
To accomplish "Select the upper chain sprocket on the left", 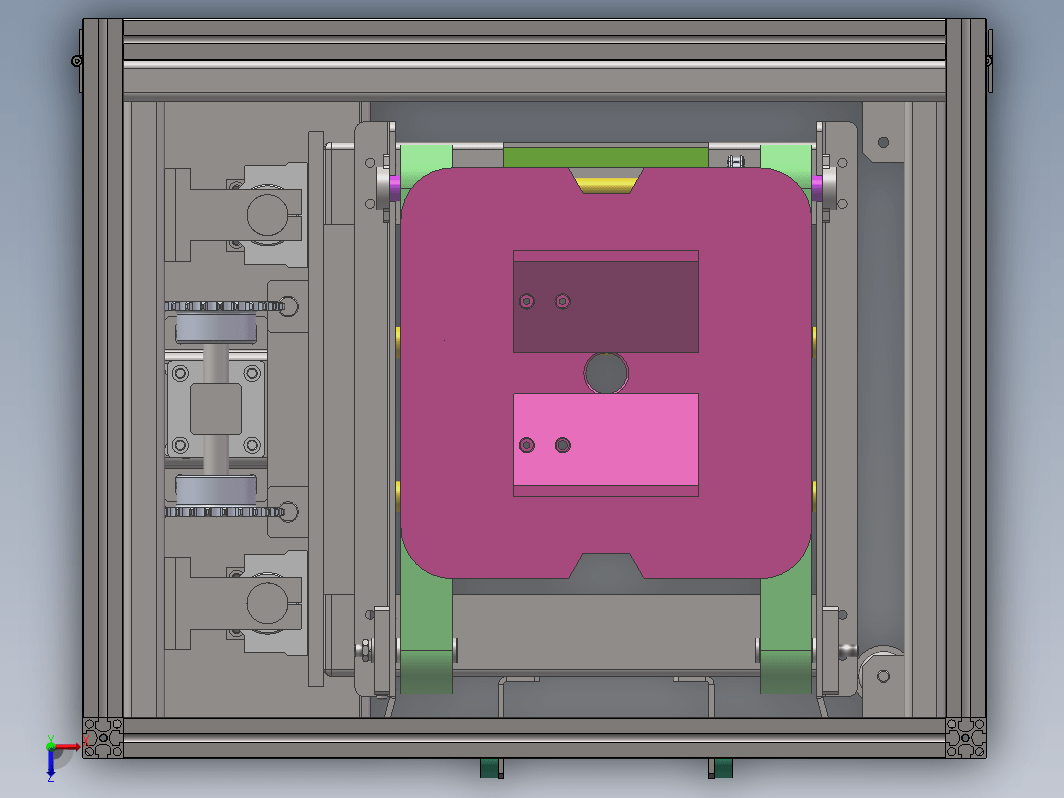I will pos(224,306).
